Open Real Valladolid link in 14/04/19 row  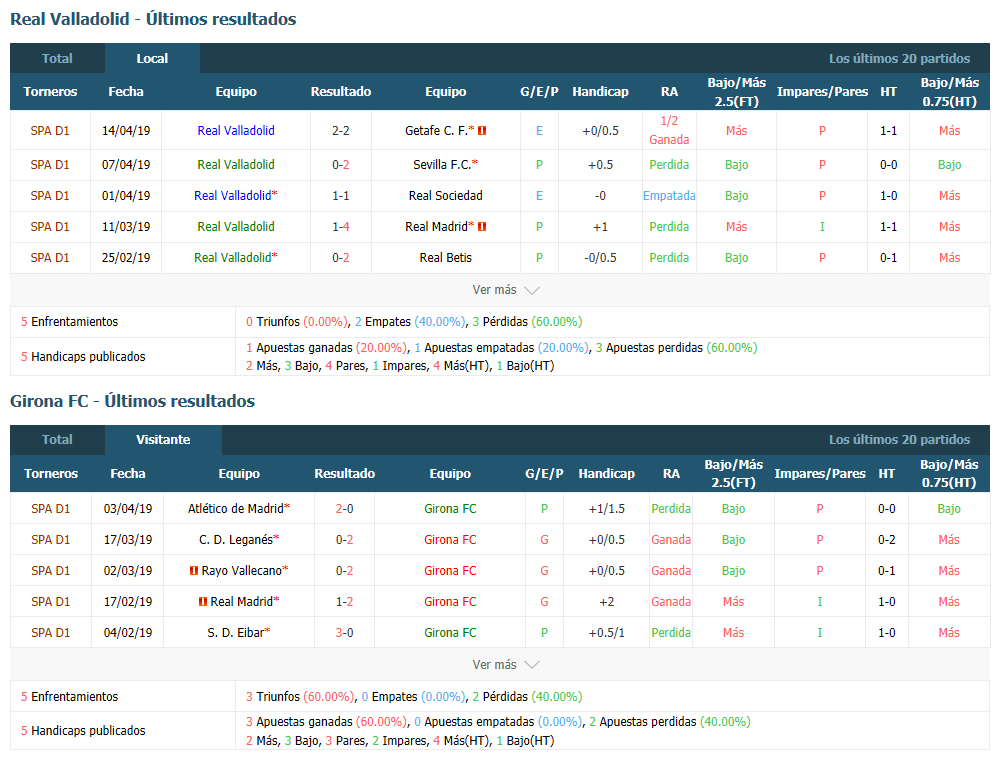[236, 130]
